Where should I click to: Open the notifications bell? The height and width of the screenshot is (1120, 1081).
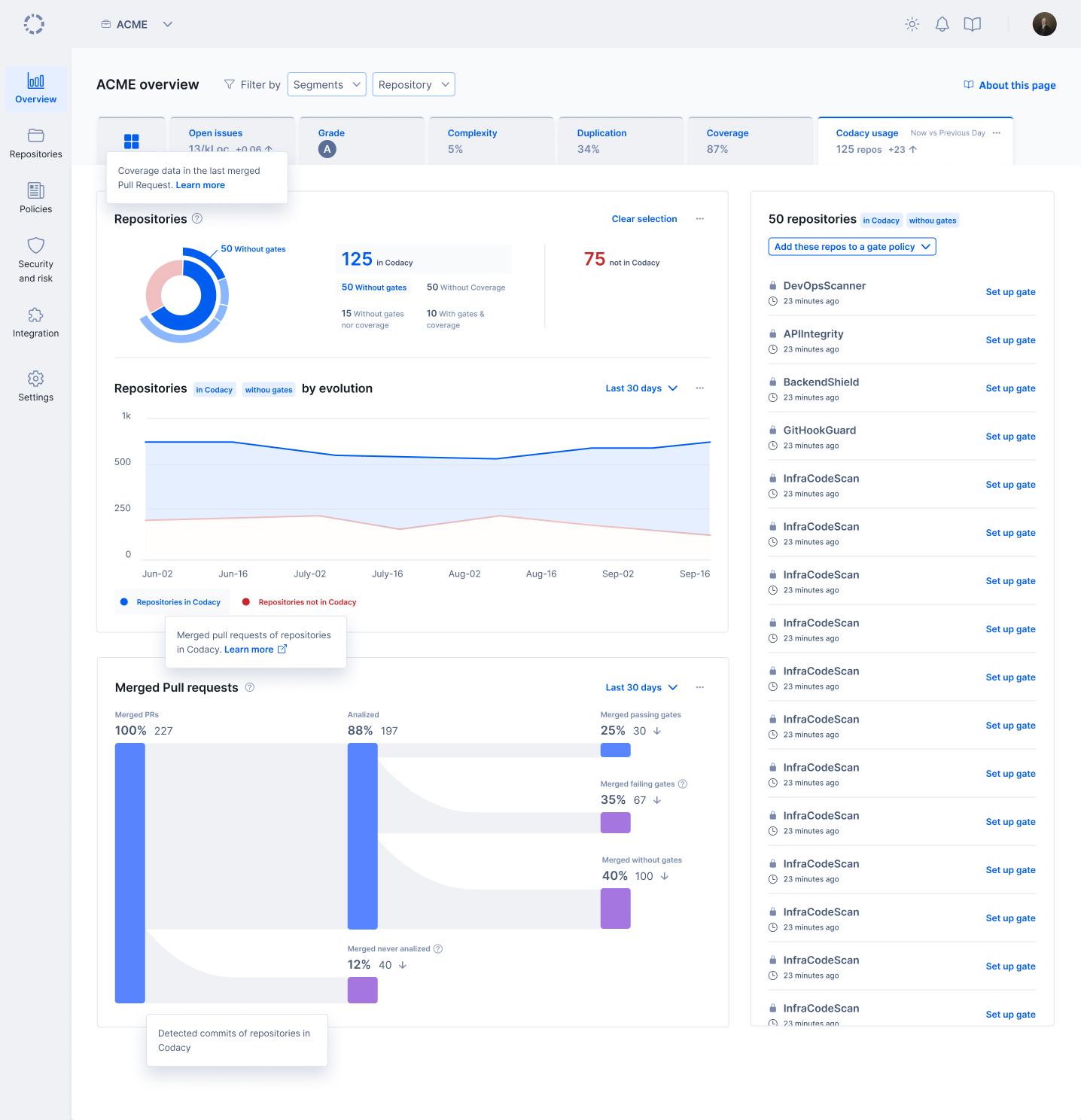[942, 24]
